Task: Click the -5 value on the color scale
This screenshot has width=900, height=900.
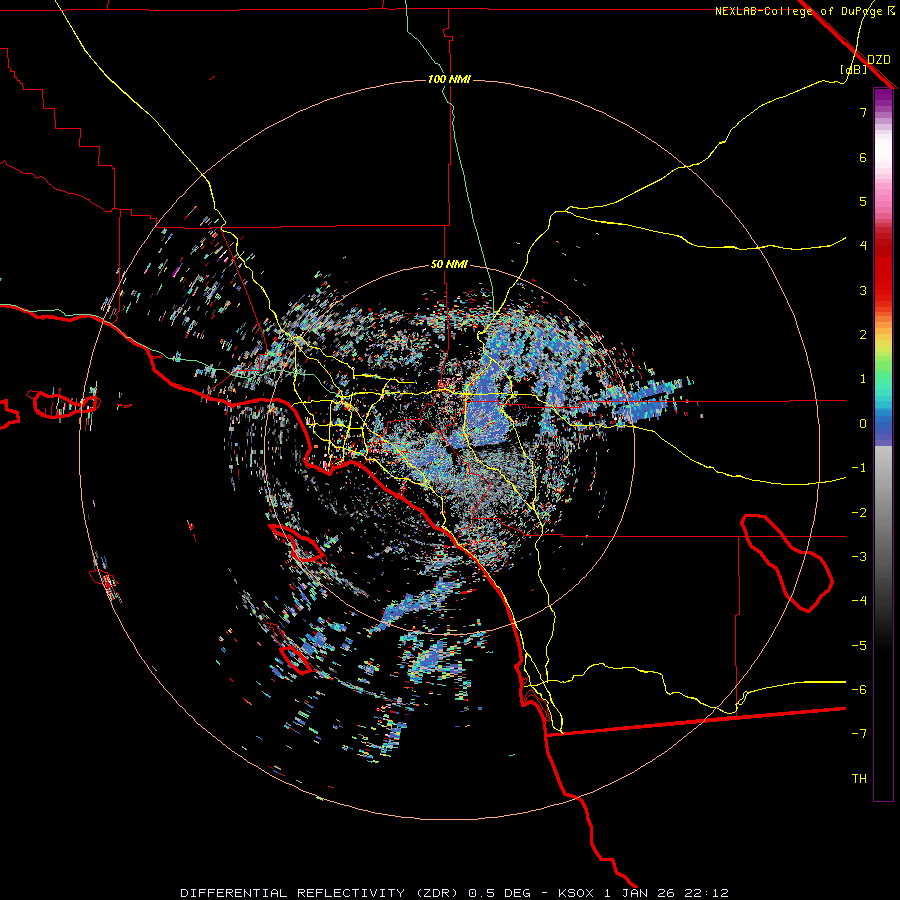Action: pyautogui.click(x=859, y=646)
